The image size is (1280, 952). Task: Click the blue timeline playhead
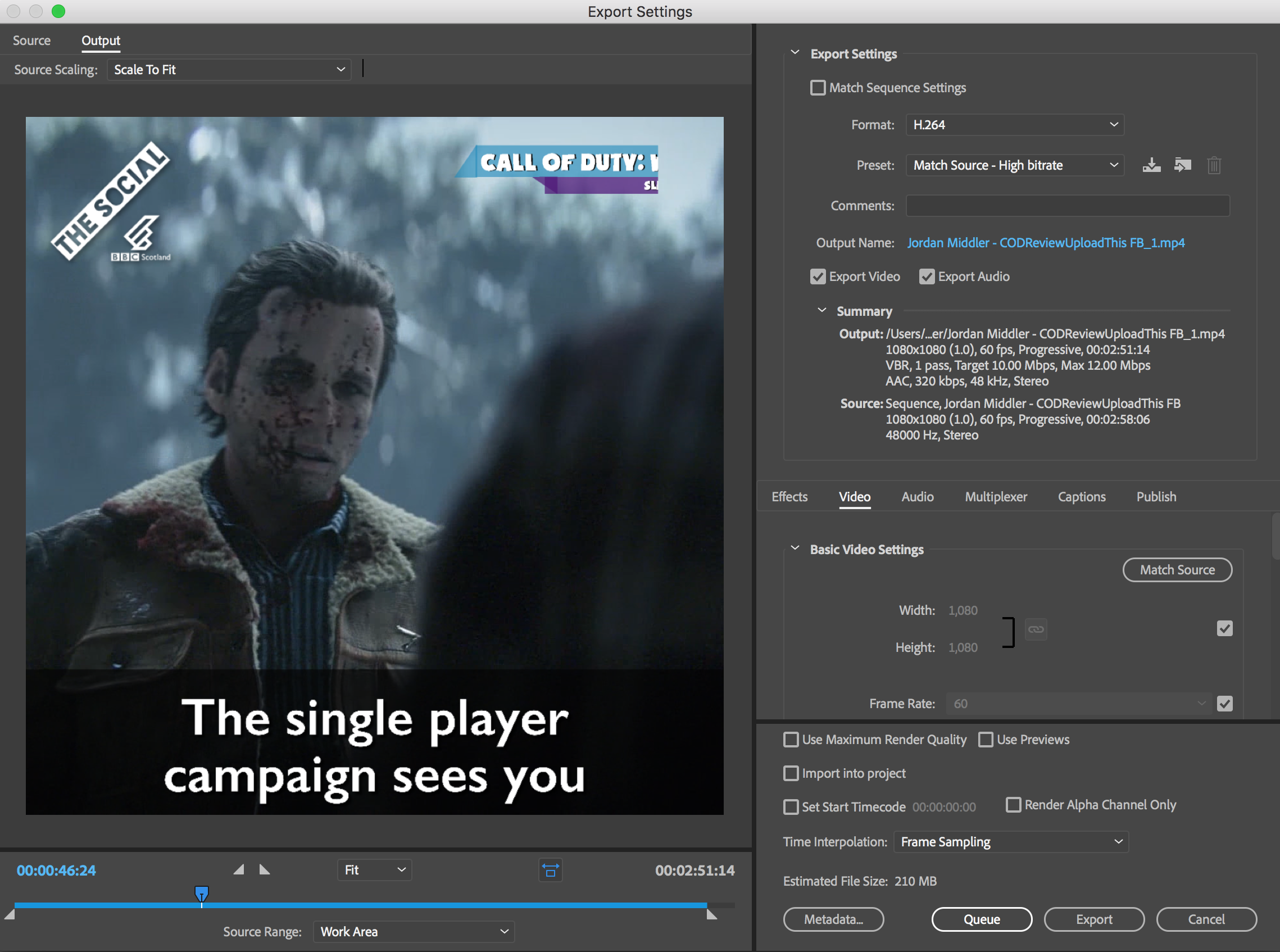[x=201, y=892]
